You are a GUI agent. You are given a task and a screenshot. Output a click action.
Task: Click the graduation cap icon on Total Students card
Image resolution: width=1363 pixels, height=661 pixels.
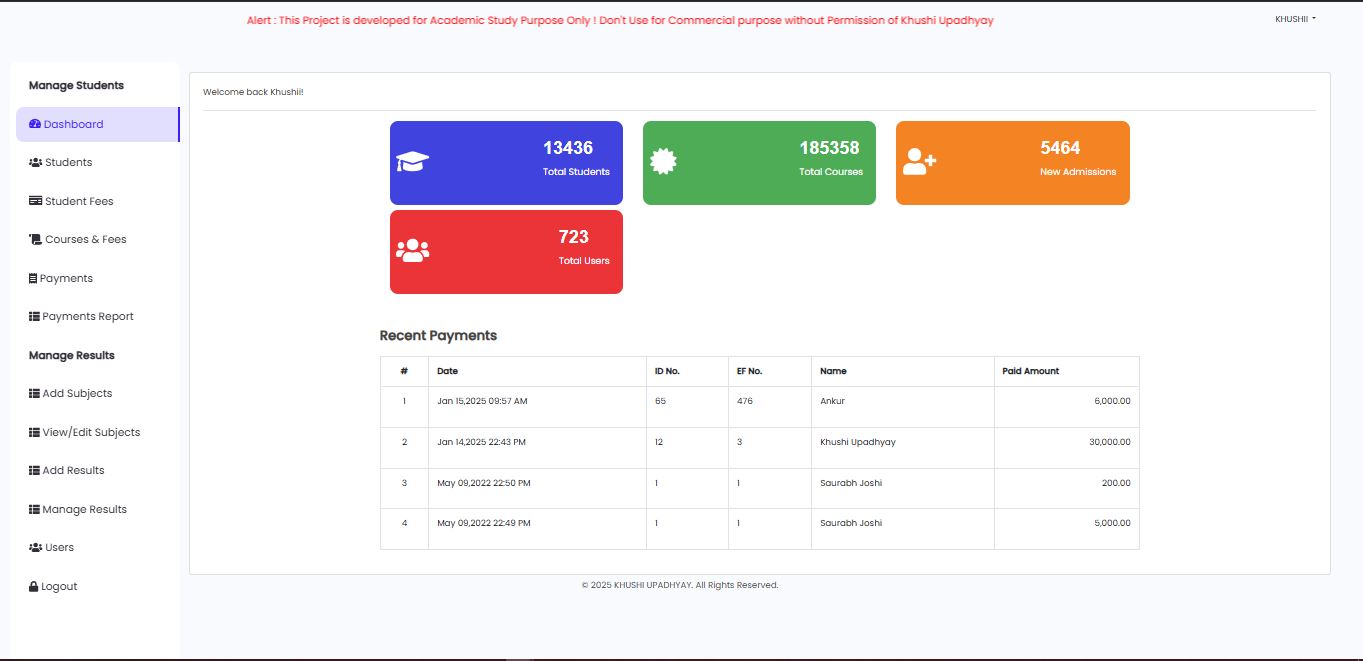(x=412, y=162)
